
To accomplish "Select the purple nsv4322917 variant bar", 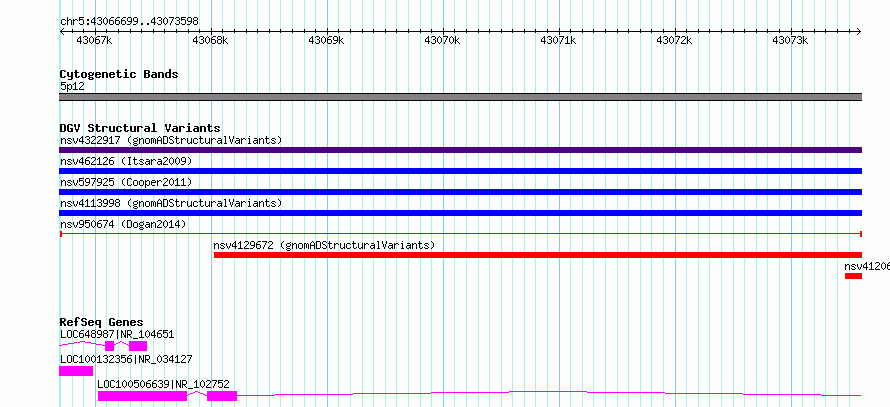I will tap(460, 150).
